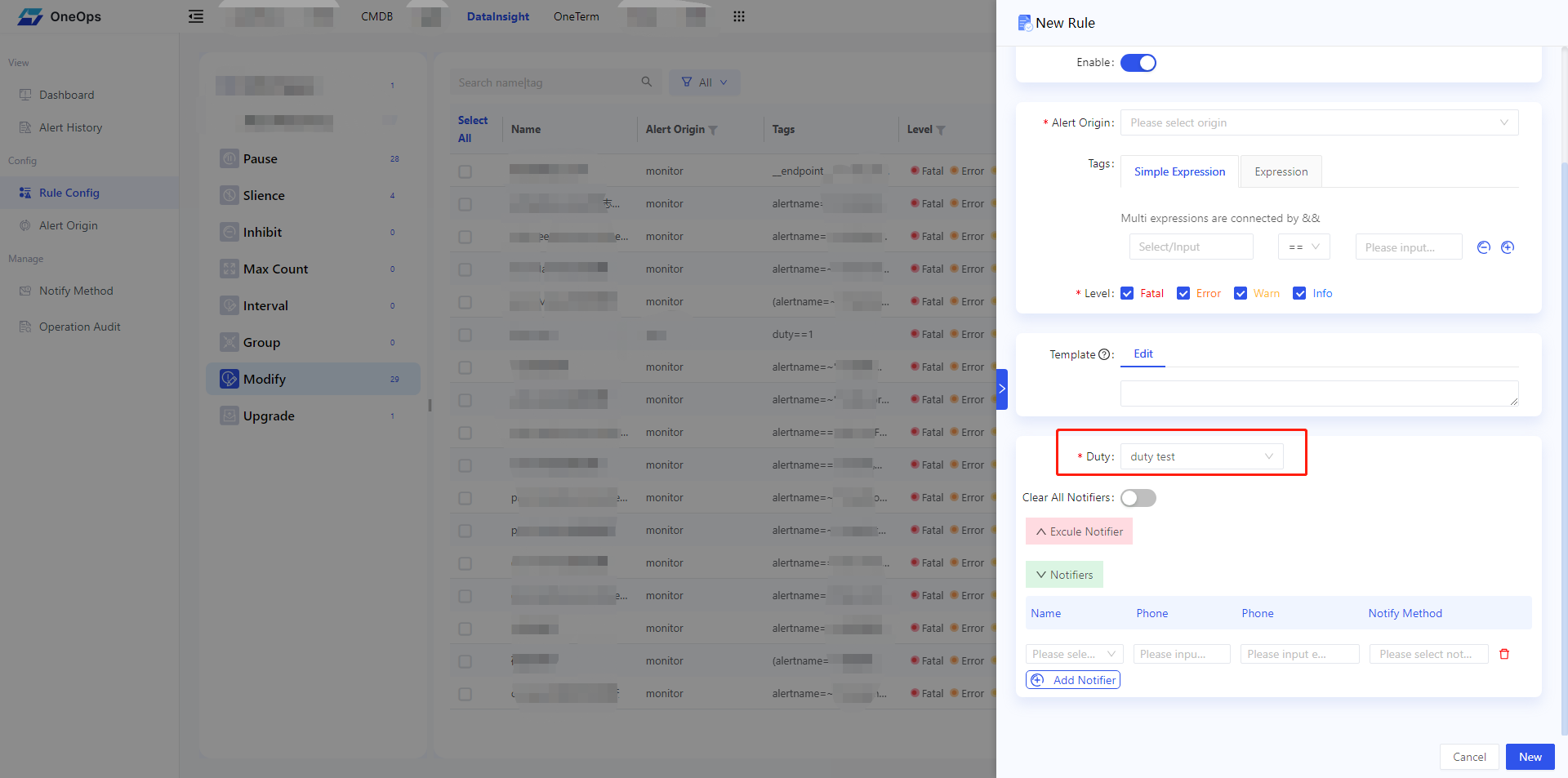
Task: Click the notifier phone input field
Action: tap(1182, 654)
